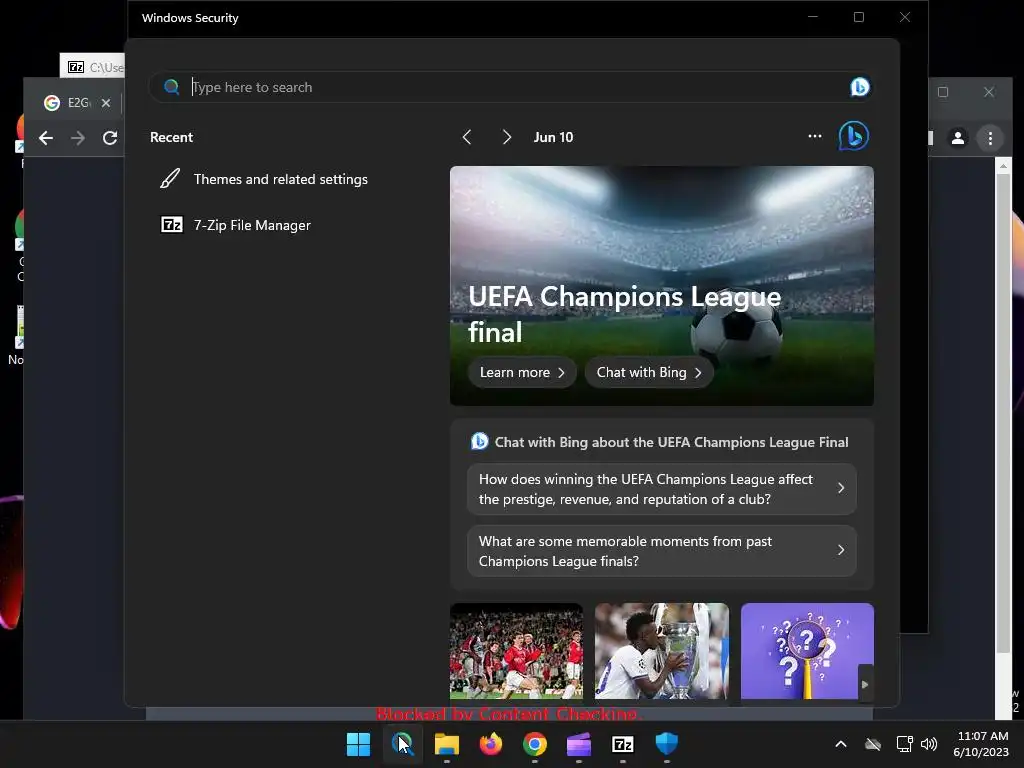Open the UEFA Champions League final stadium card
Image resolution: width=1024 pixels, height=768 pixels.
(x=662, y=285)
